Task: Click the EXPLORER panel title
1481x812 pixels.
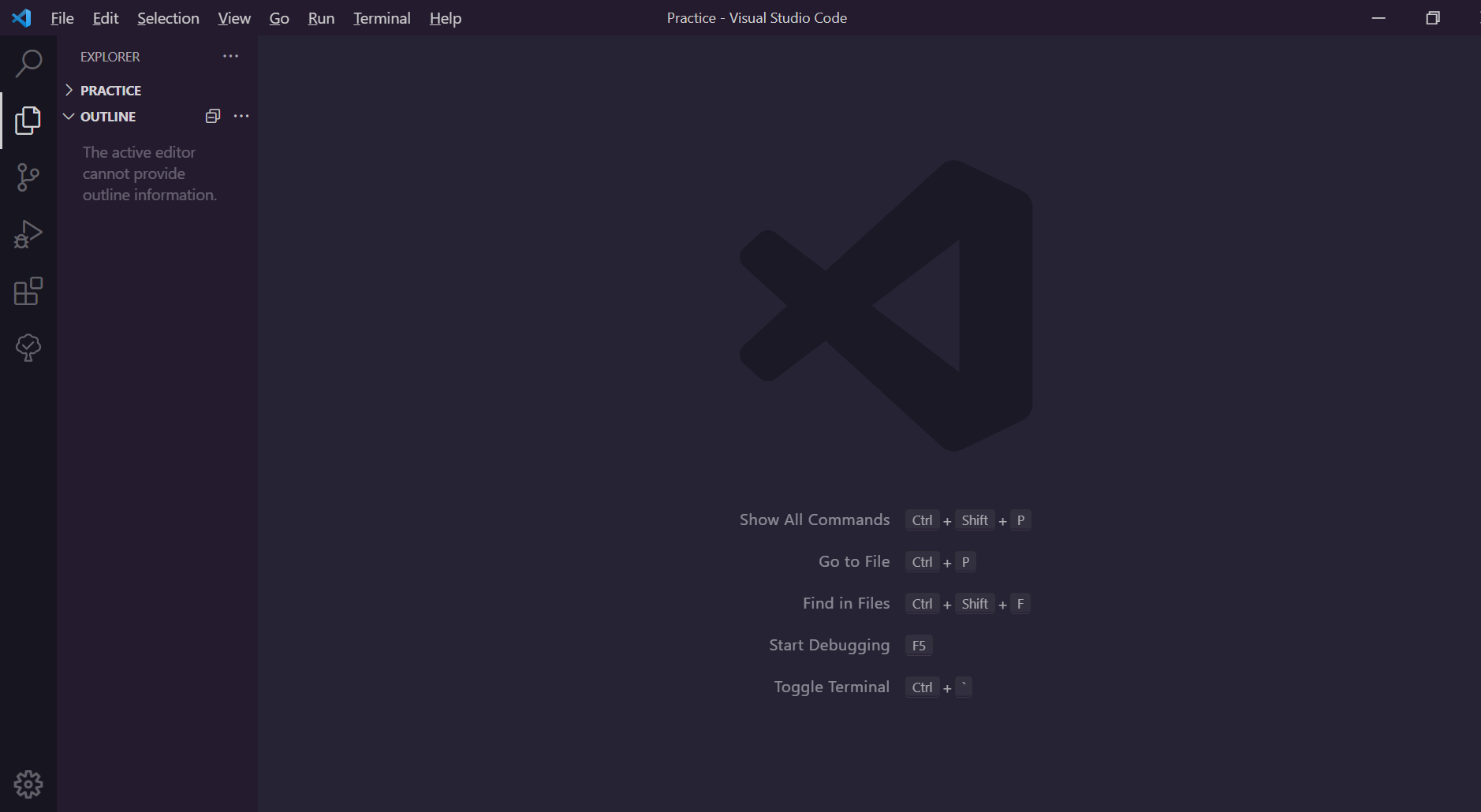Action: tap(110, 57)
